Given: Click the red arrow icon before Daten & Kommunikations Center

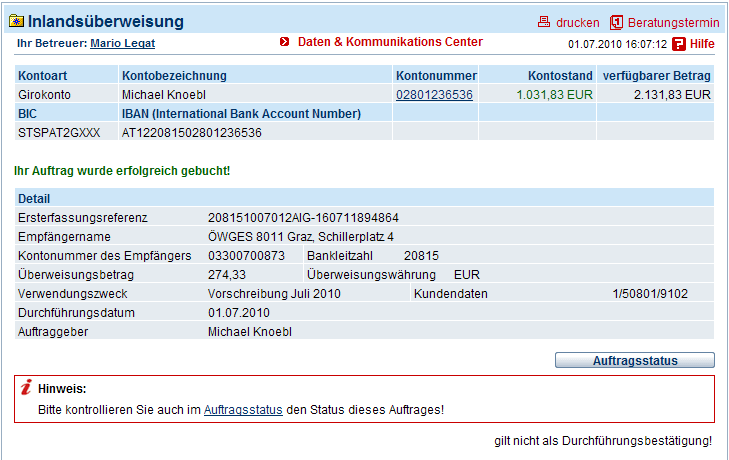Looking at the screenshot, I should pos(285,42).
